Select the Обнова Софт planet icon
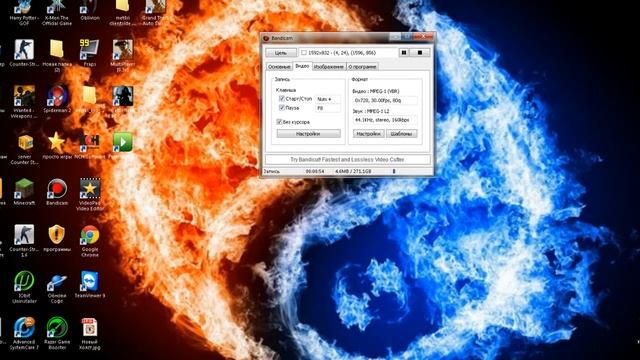Viewport: 640px width, 360px height. pos(57,287)
